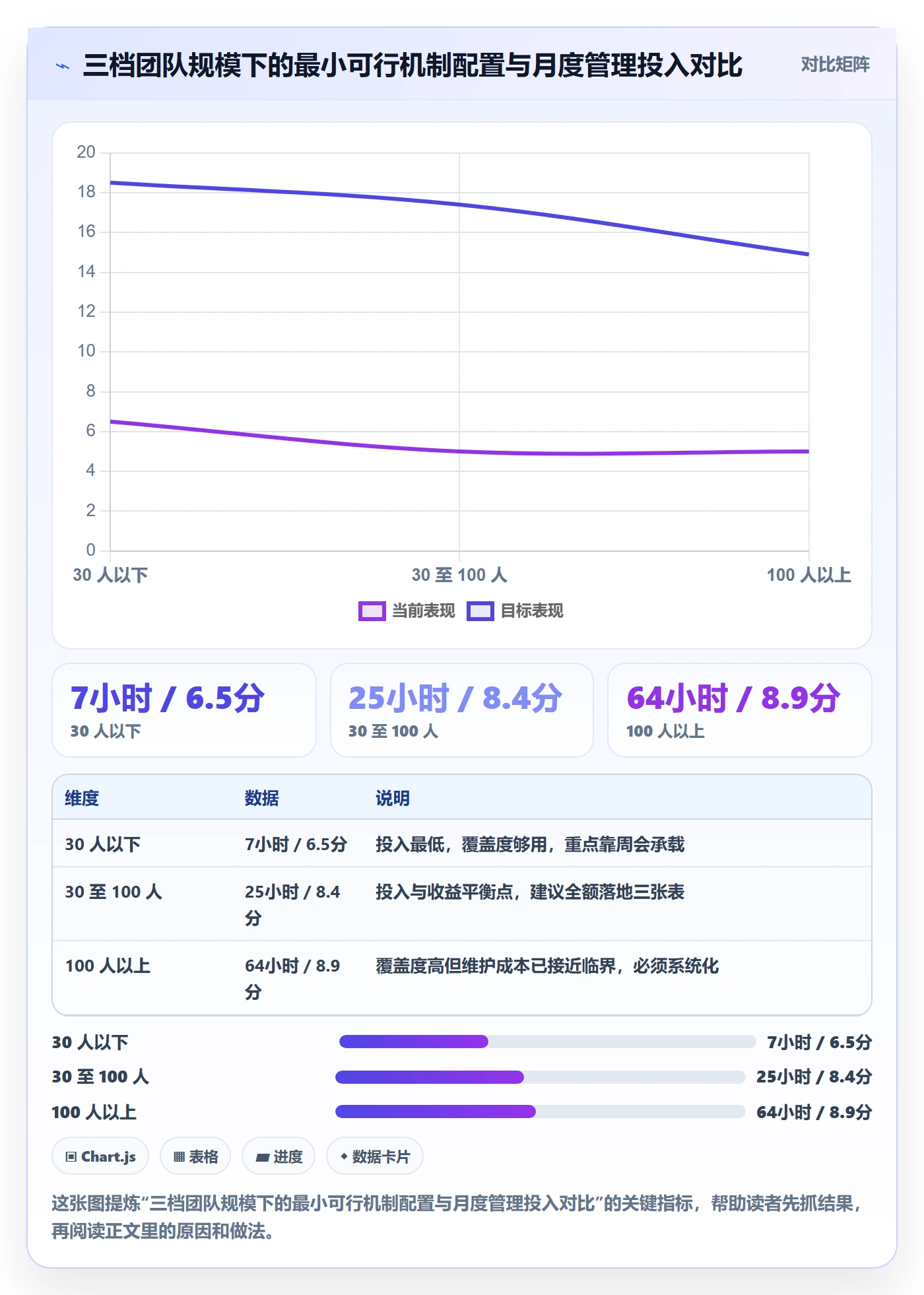Click the 目标表现 legend label

531,611
